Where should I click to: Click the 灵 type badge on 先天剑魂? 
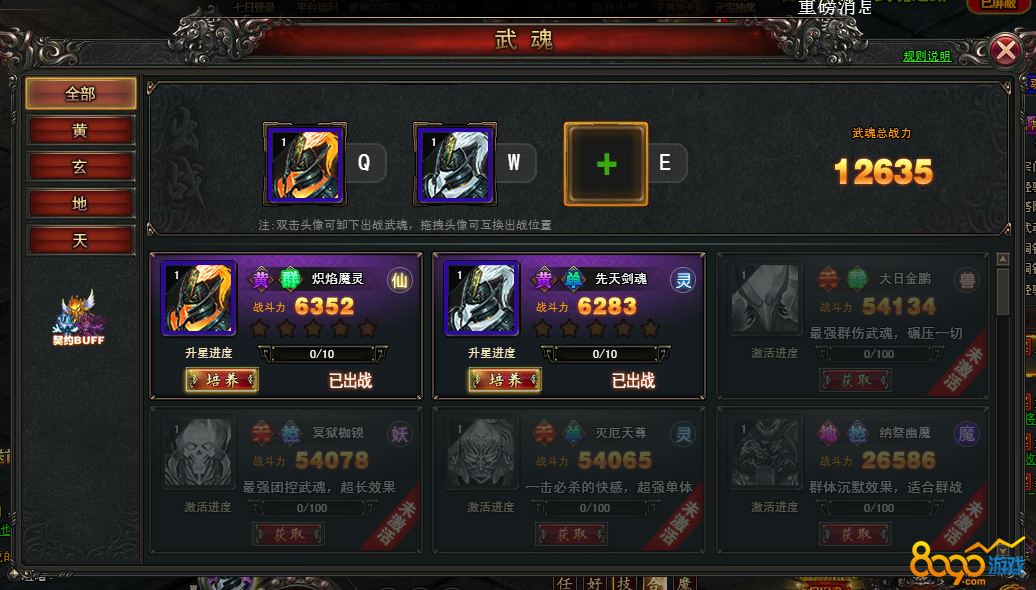[683, 280]
